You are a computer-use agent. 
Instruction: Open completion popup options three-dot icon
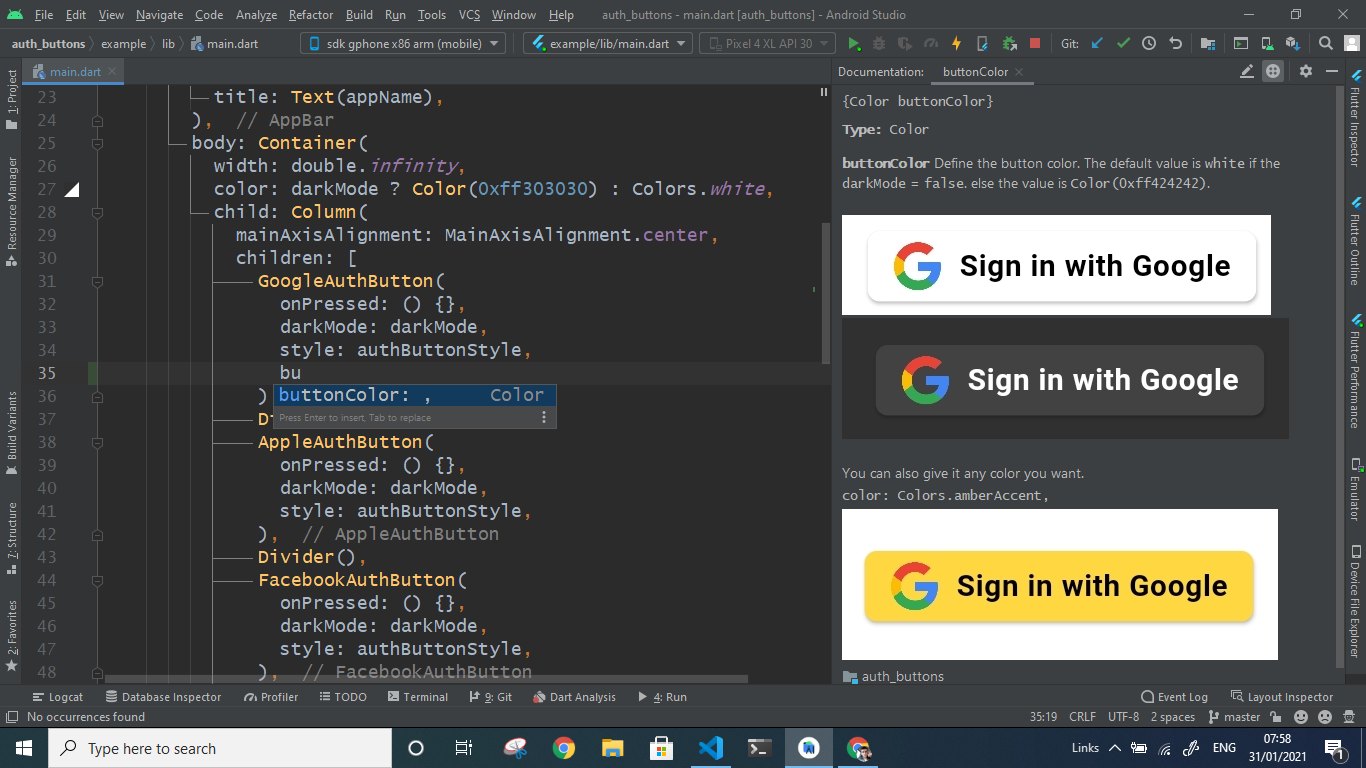click(544, 418)
